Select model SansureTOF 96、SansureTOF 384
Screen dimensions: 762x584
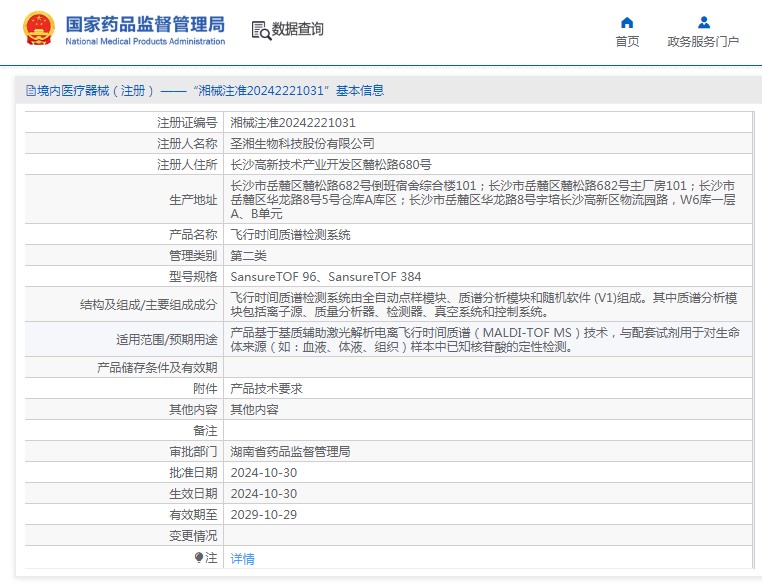coord(326,276)
